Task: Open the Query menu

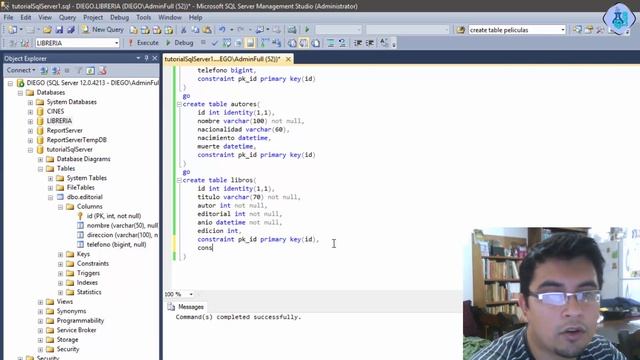Action: point(67,18)
